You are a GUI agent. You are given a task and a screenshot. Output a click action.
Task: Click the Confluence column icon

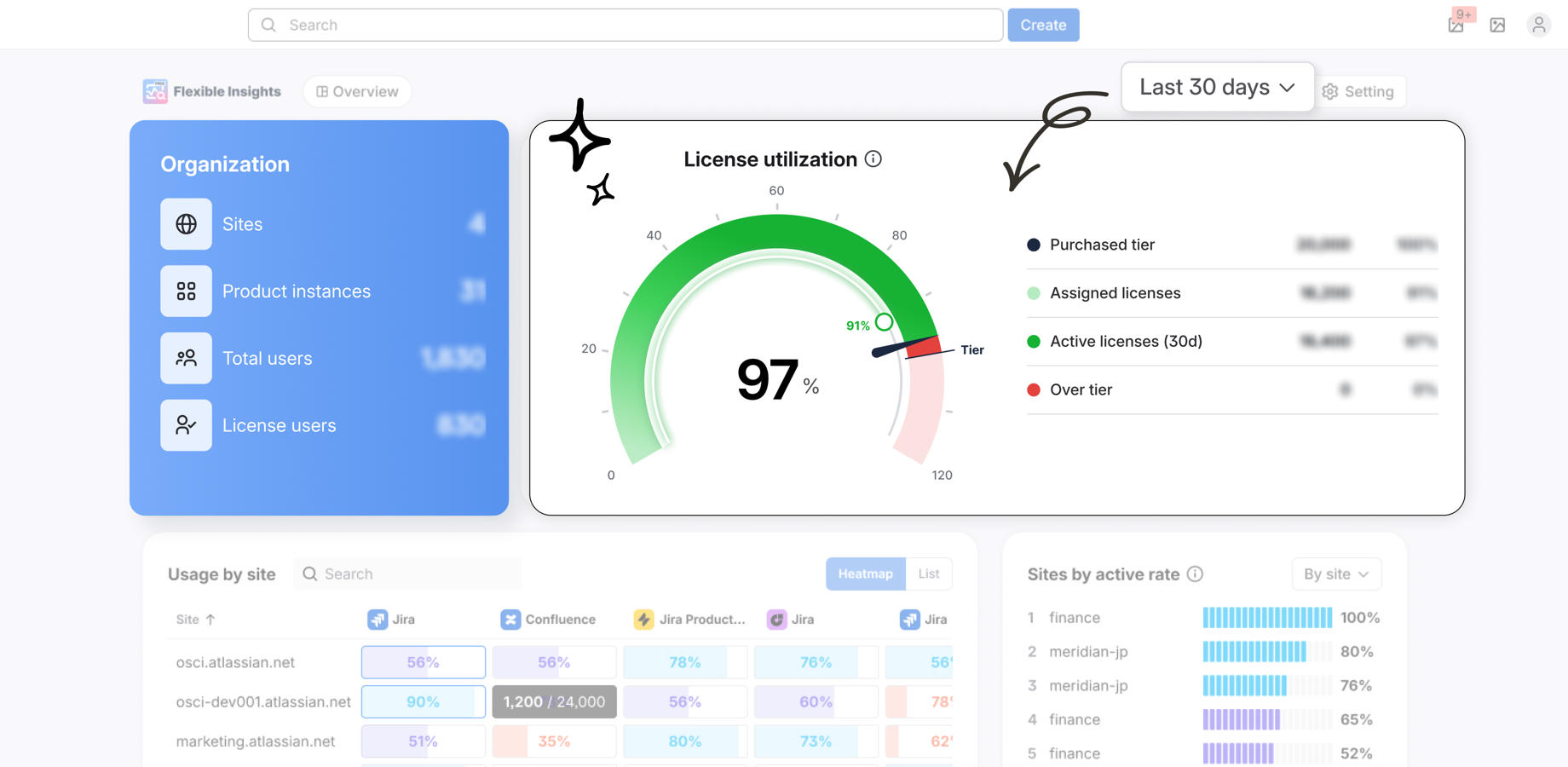click(x=510, y=620)
